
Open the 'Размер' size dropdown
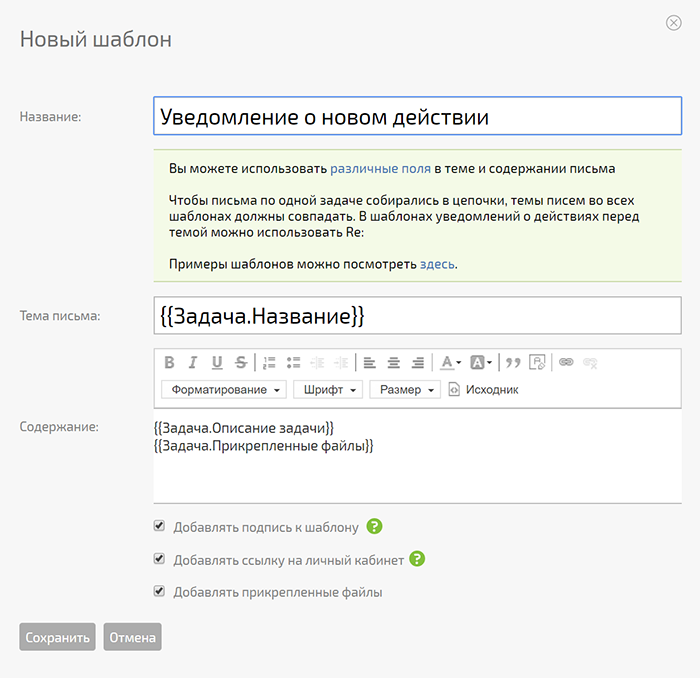(x=405, y=389)
